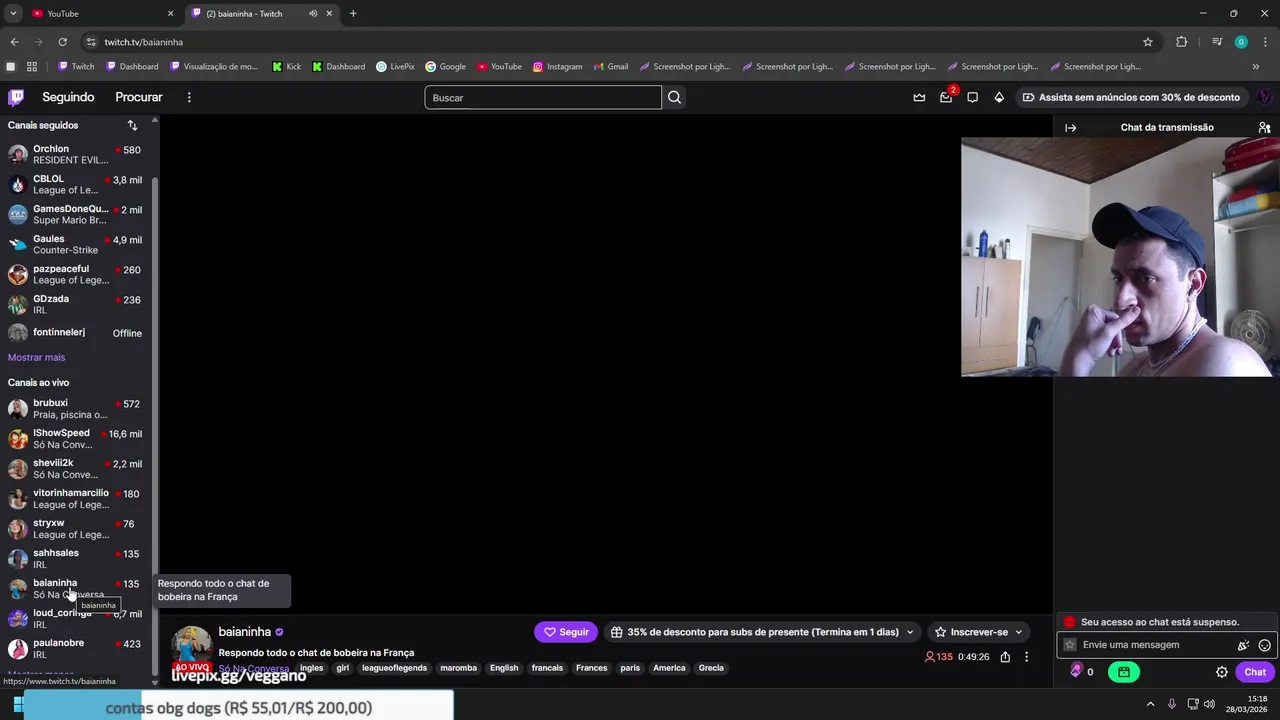Click the Twitch home logo

coord(16,97)
